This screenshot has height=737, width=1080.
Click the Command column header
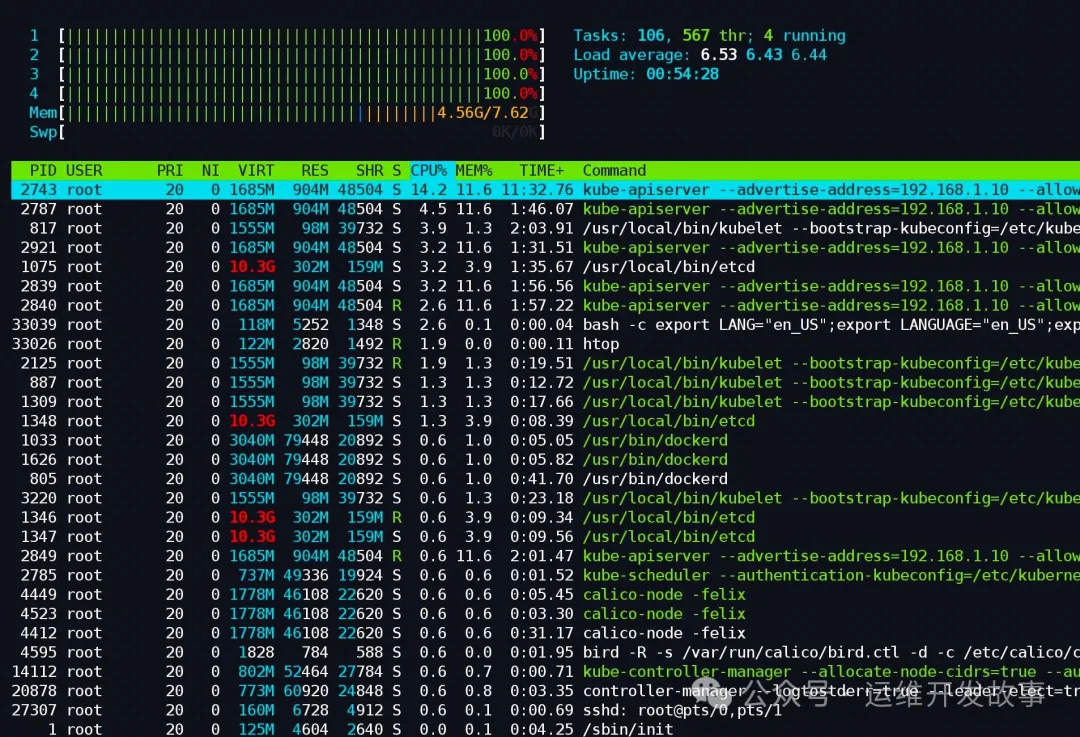pyautogui.click(x=614, y=170)
